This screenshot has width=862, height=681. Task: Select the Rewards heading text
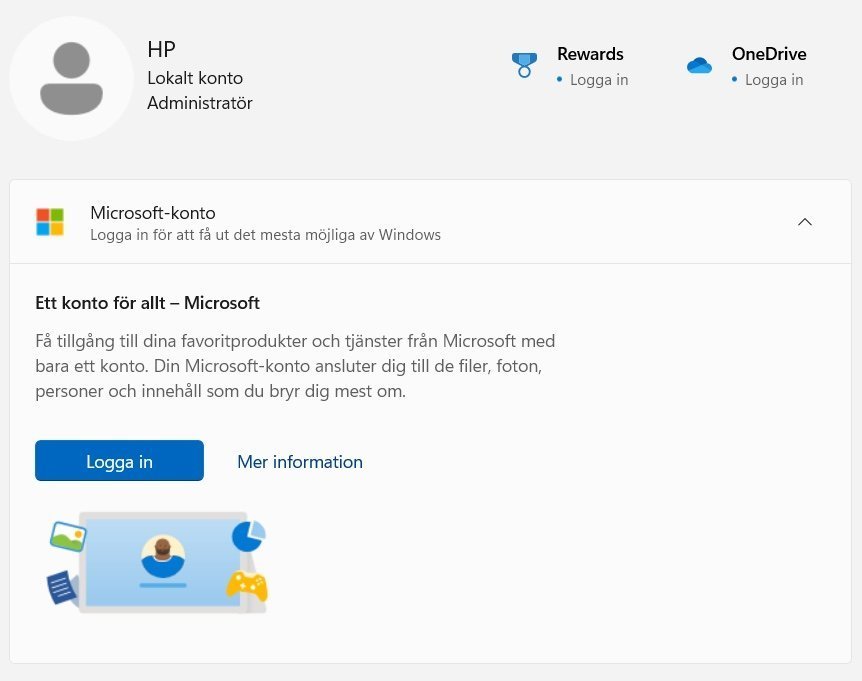[590, 54]
